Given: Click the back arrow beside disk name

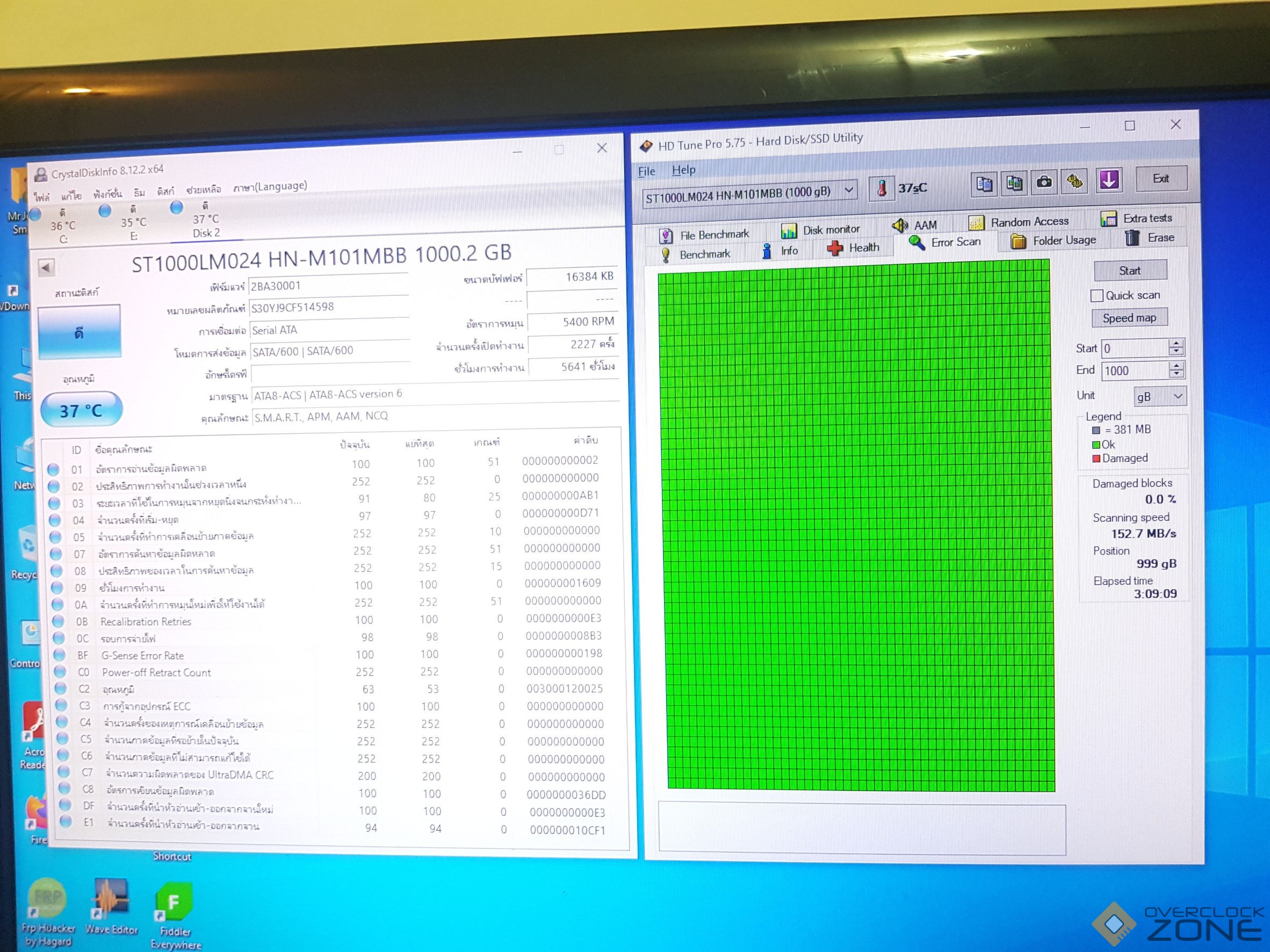Looking at the screenshot, I should click(x=47, y=267).
